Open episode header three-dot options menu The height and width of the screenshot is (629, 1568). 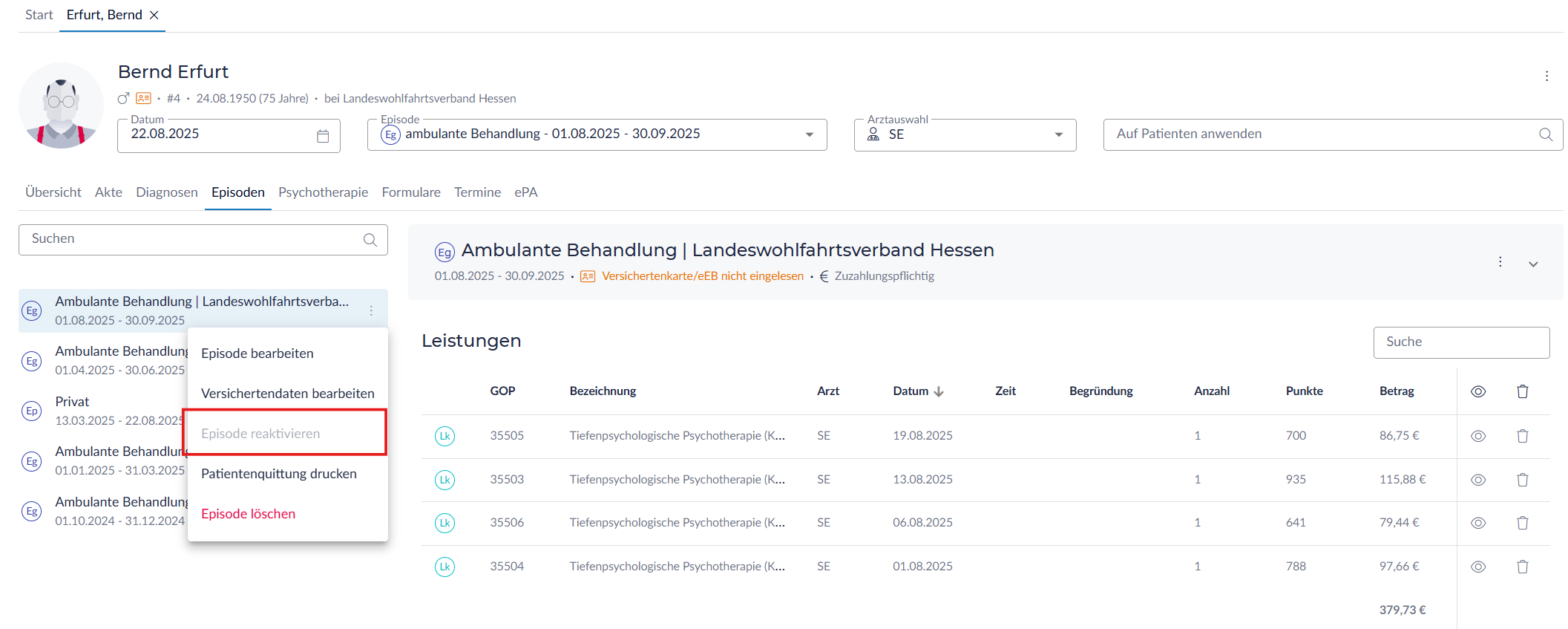pyautogui.click(x=1500, y=262)
